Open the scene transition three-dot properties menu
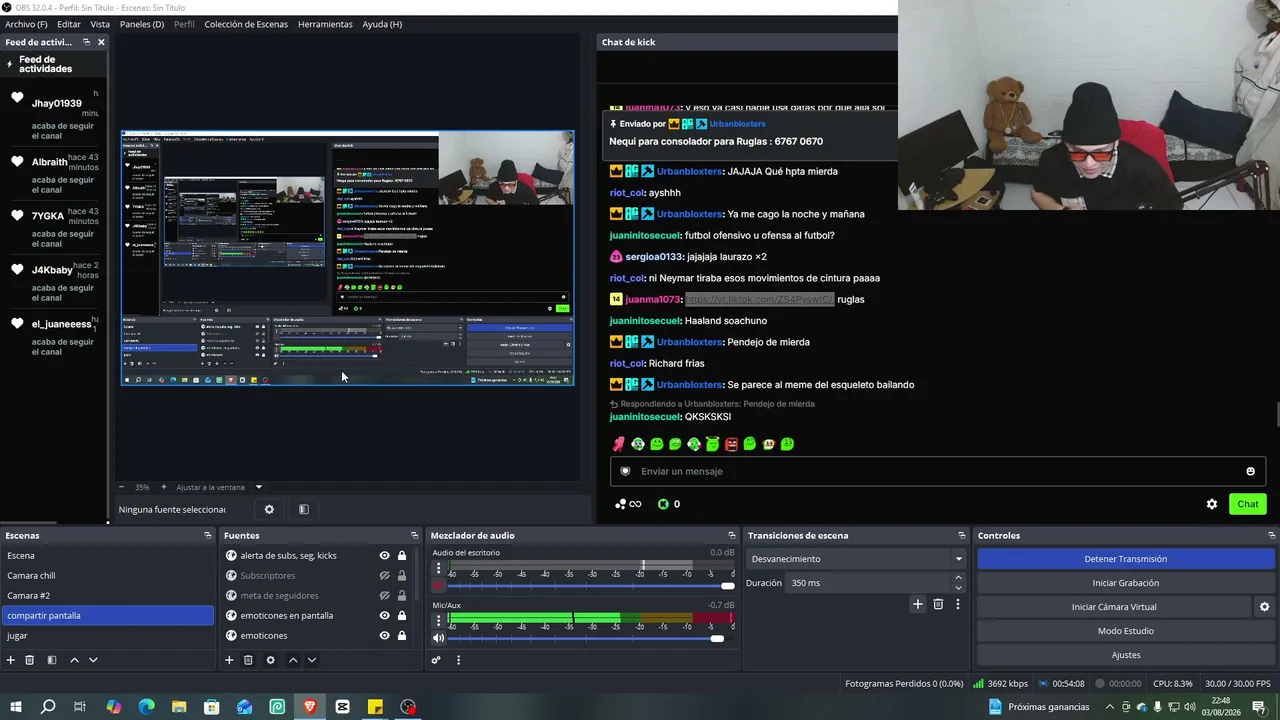This screenshot has height=720, width=1280. pos(958,604)
